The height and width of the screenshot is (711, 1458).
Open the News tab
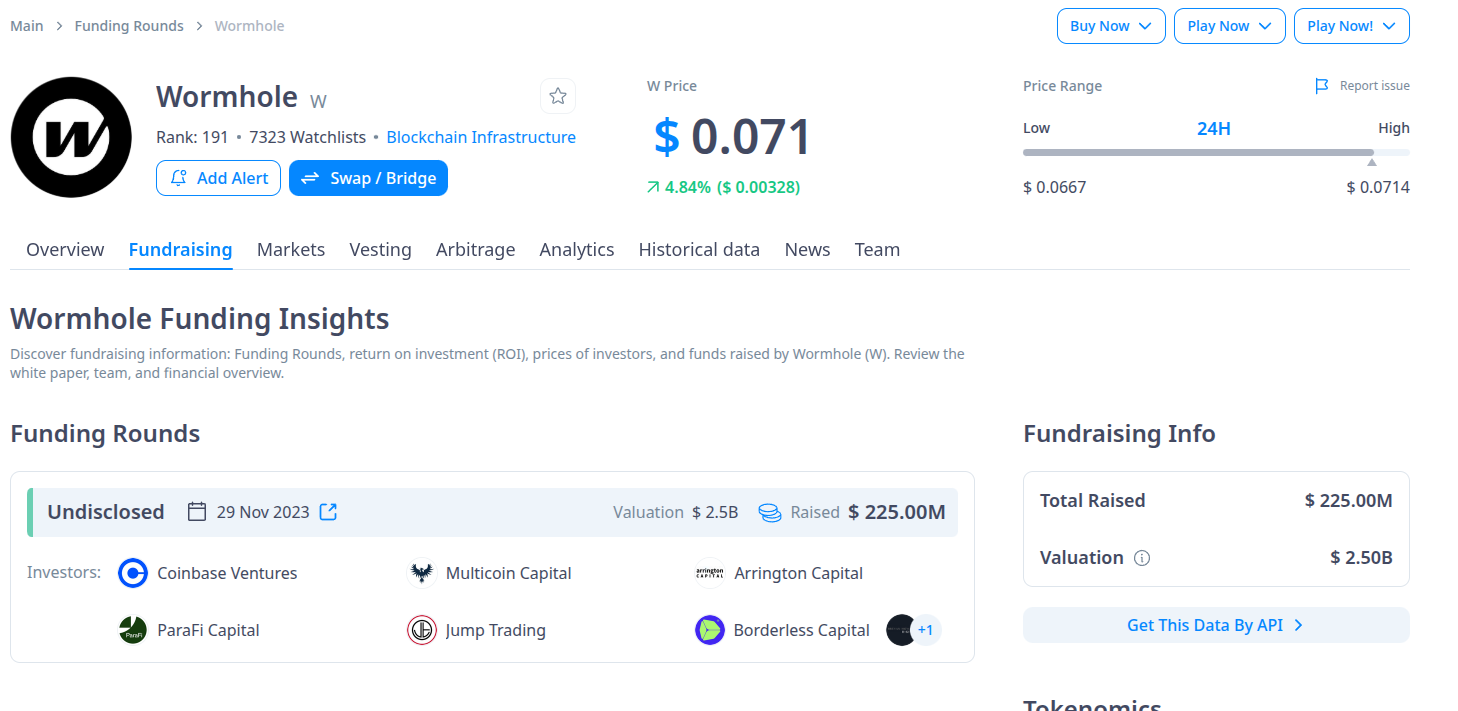(x=807, y=250)
